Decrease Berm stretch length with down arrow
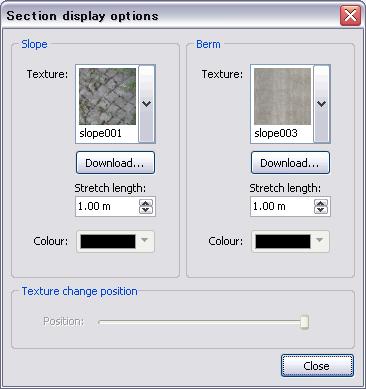366x389 pixels. (321, 210)
